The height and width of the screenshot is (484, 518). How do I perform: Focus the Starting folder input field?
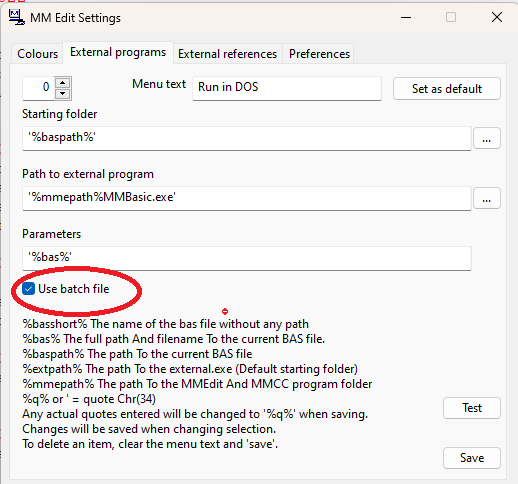(x=247, y=138)
